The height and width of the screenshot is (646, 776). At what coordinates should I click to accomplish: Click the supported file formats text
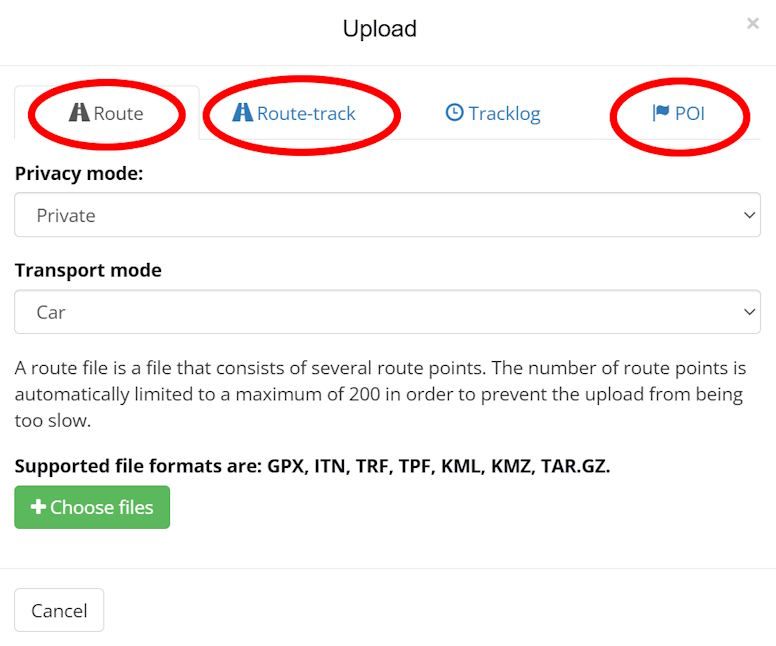coord(312,466)
